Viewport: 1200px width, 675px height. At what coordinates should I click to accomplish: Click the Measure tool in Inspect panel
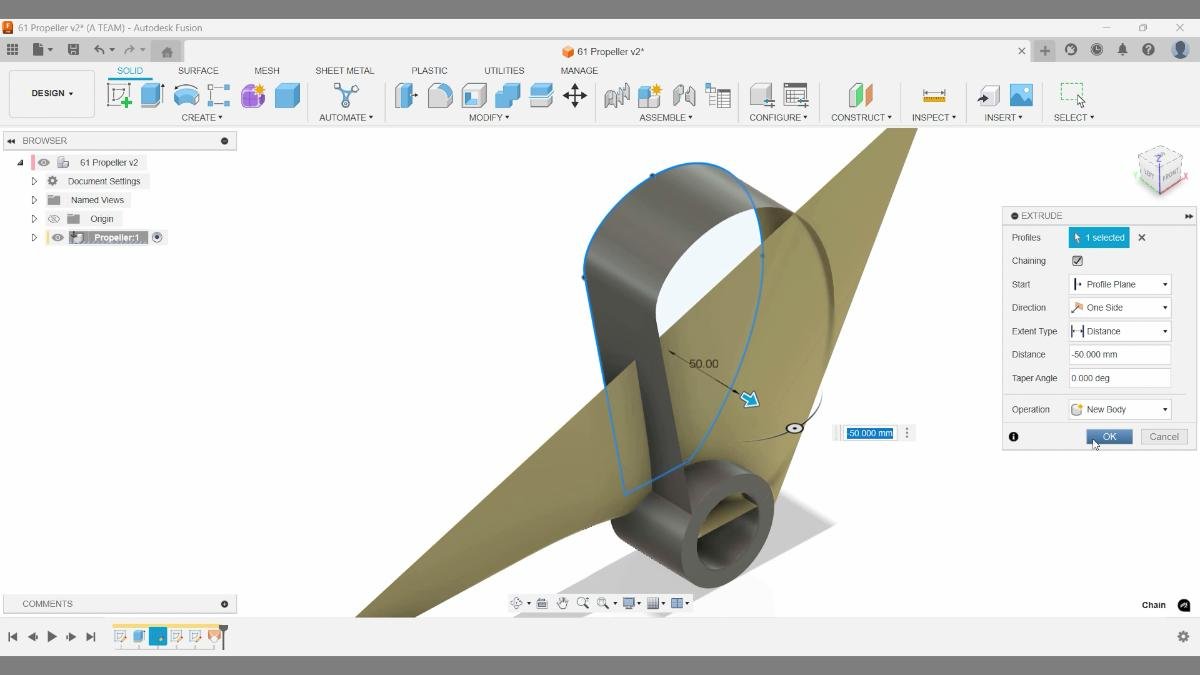click(x=932, y=95)
